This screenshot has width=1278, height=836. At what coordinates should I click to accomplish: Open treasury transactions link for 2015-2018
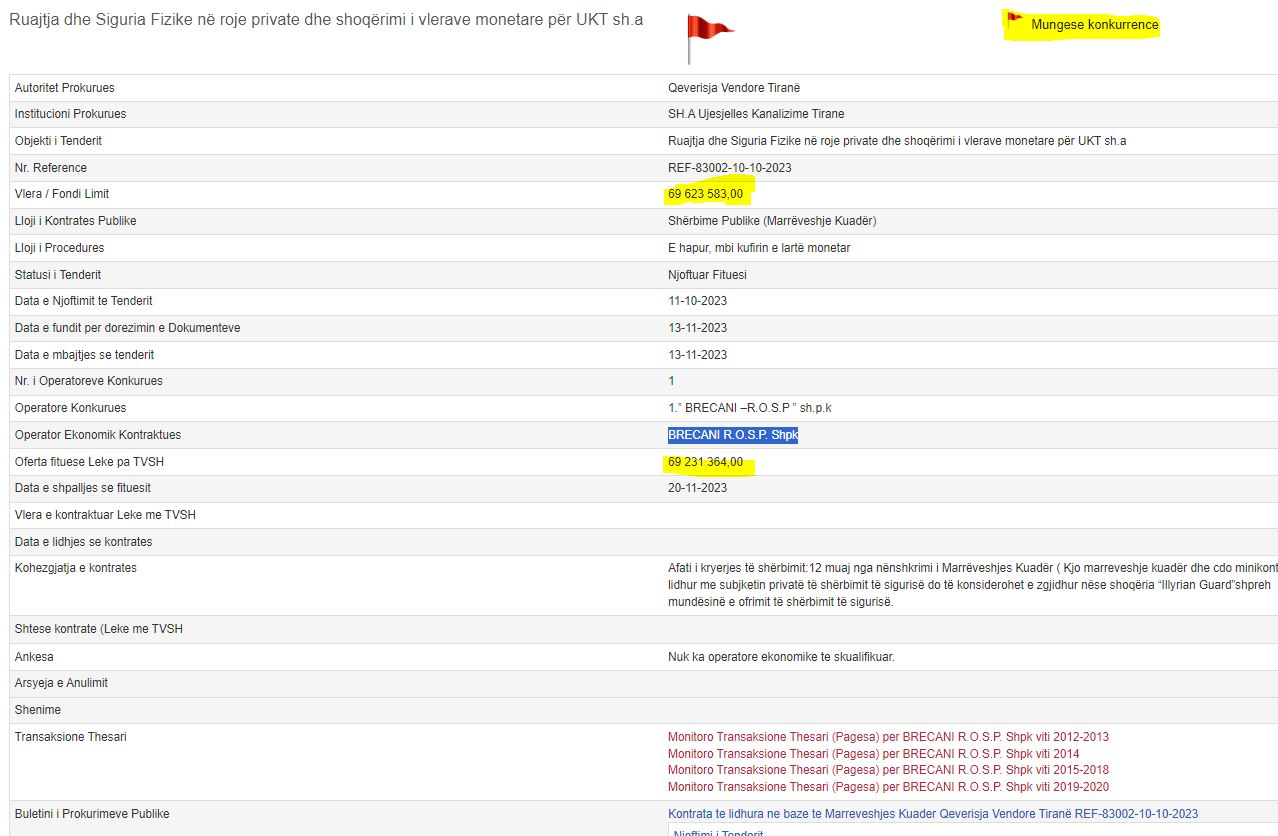(x=888, y=770)
